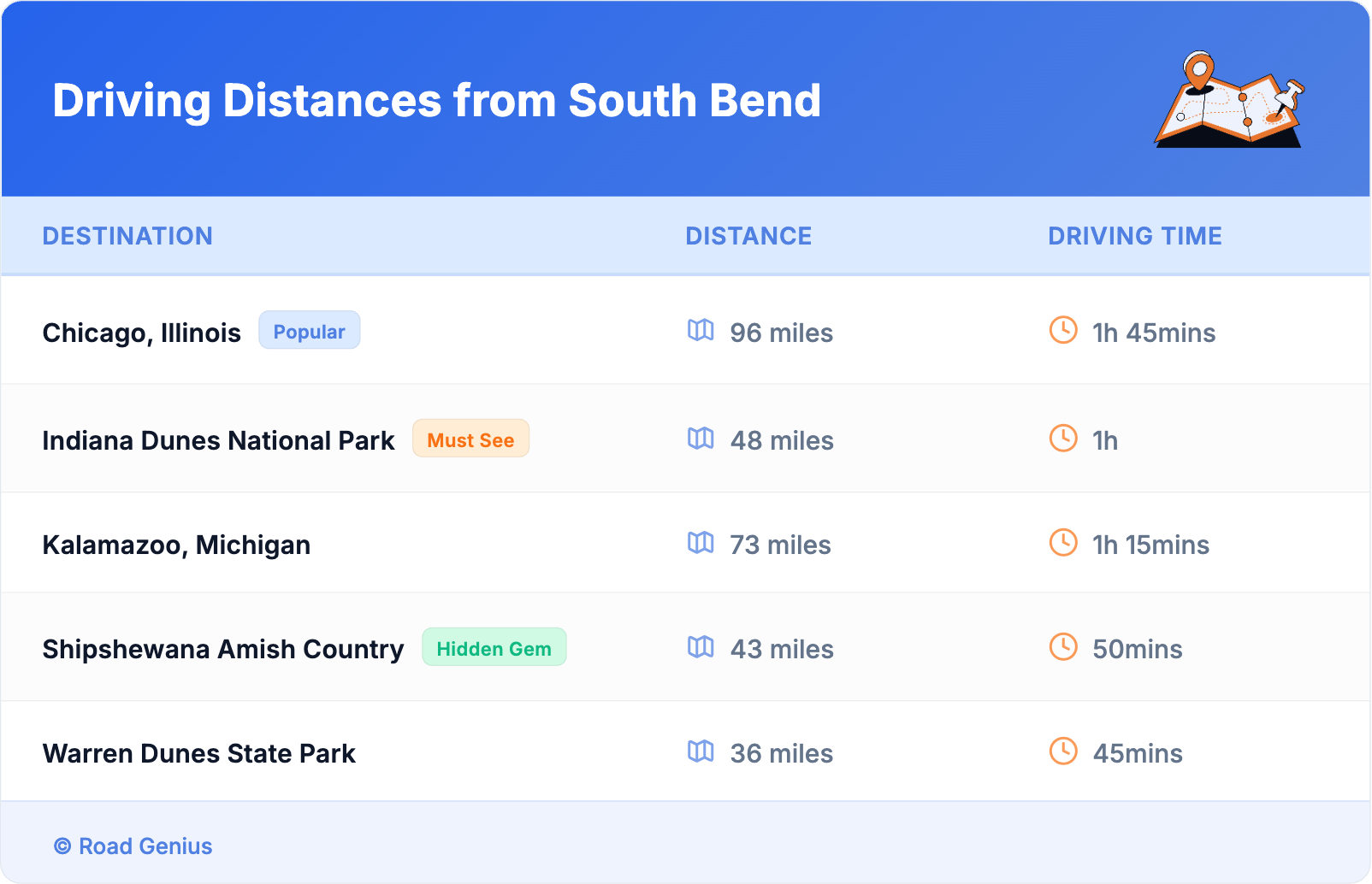Click the Must See badge
Image resolution: width=1372 pixels, height=884 pixels.
coord(470,439)
